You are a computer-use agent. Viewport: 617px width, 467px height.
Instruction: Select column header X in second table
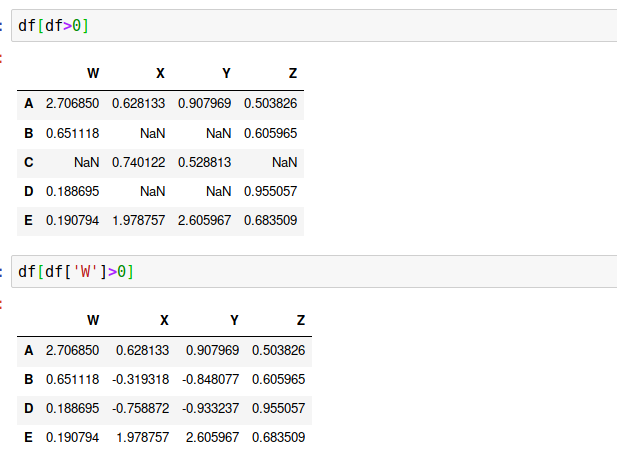click(x=164, y=320)
